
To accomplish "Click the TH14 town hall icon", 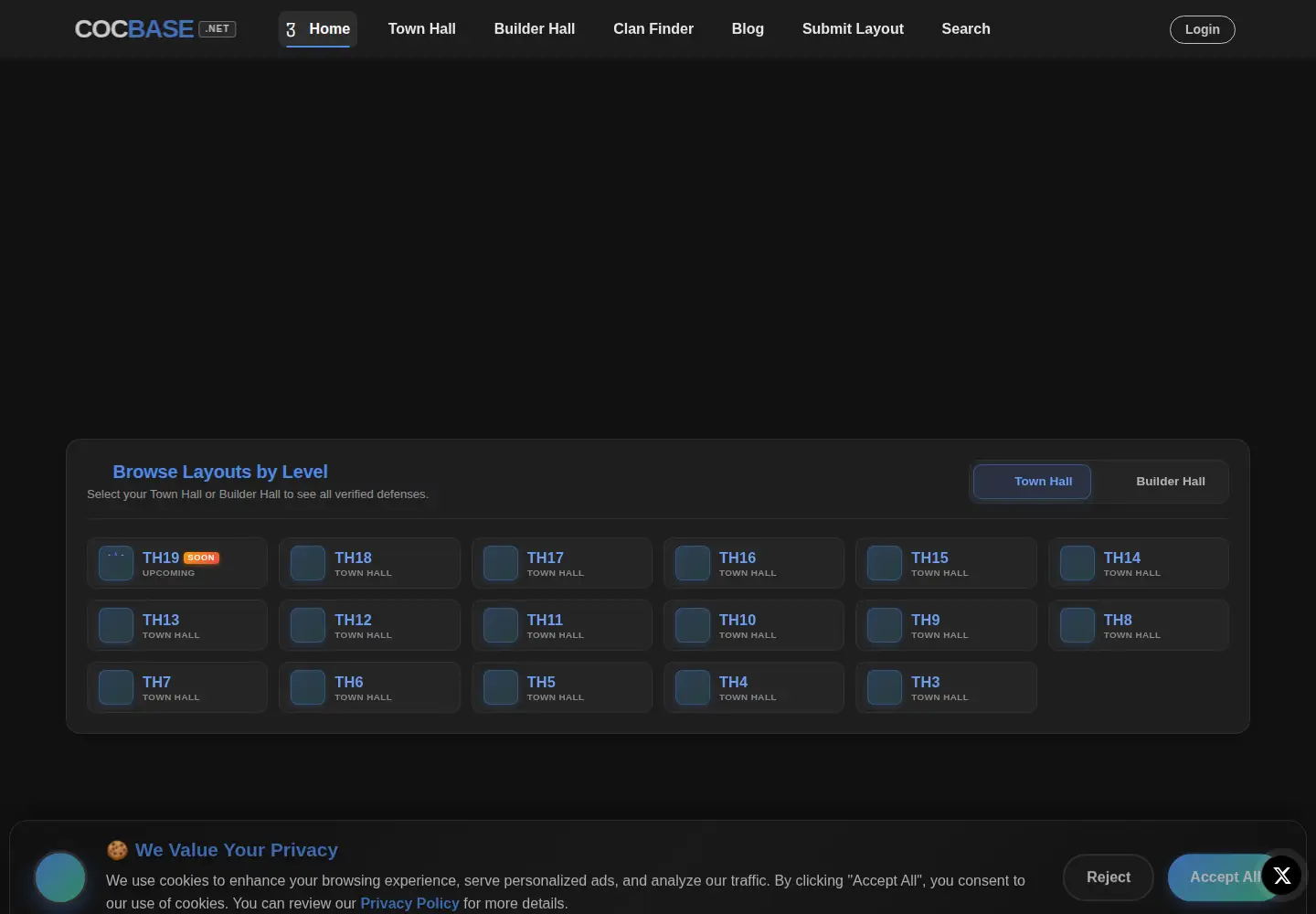I will pyautogui.click(x=1077, y=563).
